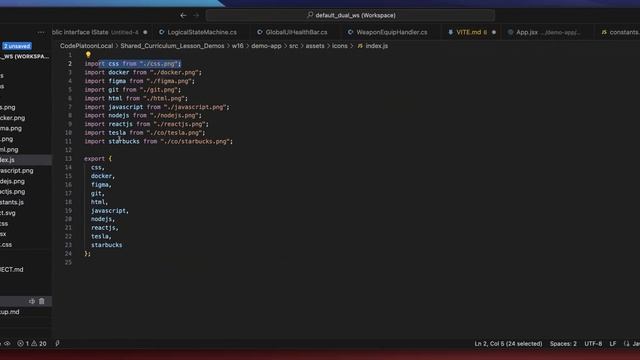Click the export keyword on line 13
Image resolution: width=640 pixels, height=360 pixels.
(x=94, y=159)
